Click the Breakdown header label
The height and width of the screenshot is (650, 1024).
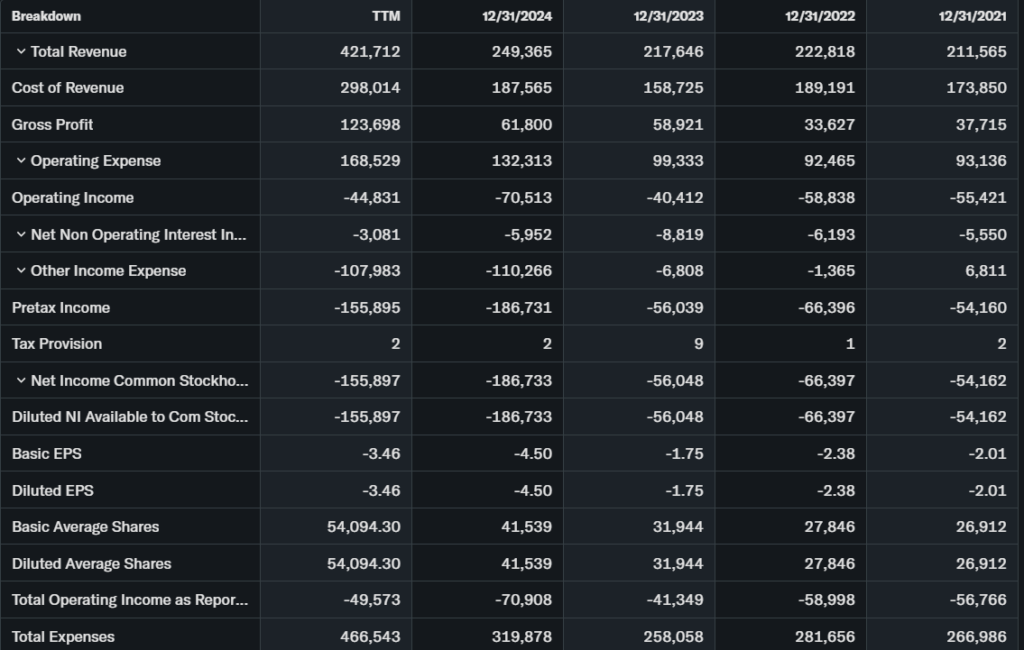point(46,16)
